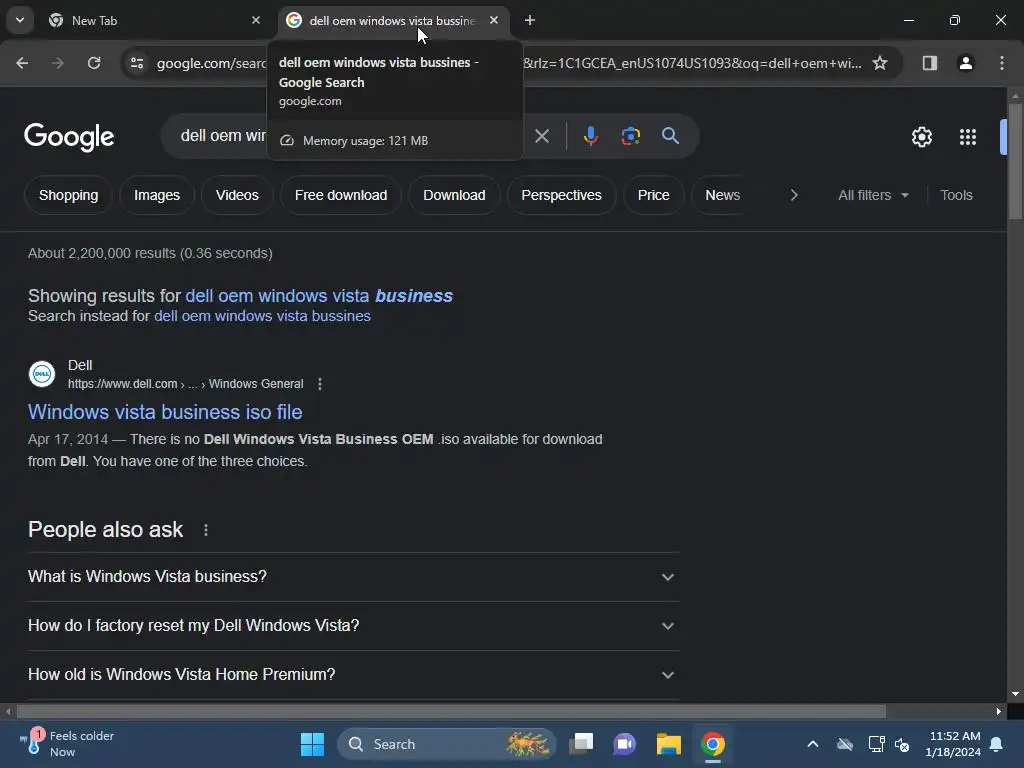Open search Tools
Screen dimensions: 1024x768
point(956,195)
